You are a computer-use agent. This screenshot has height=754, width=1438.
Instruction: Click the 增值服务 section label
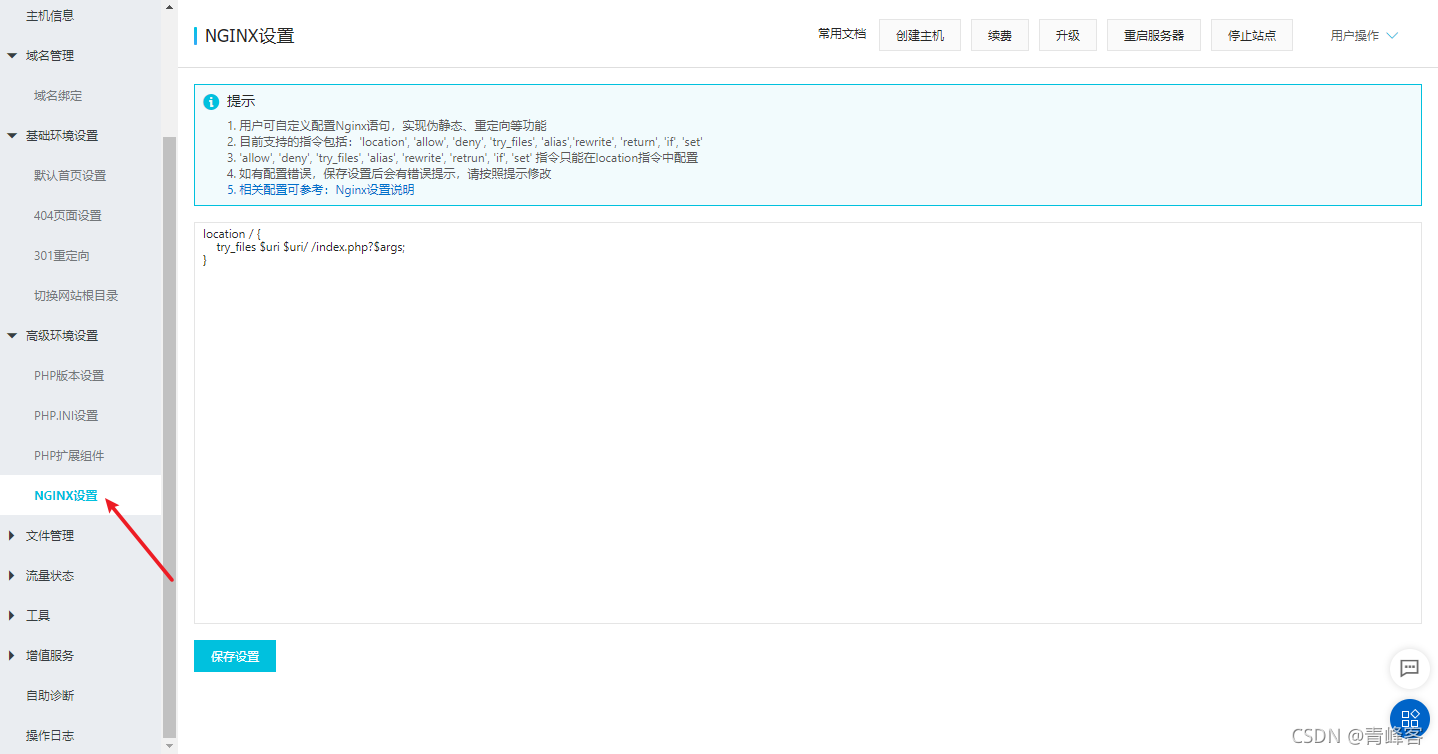(50, 656)
